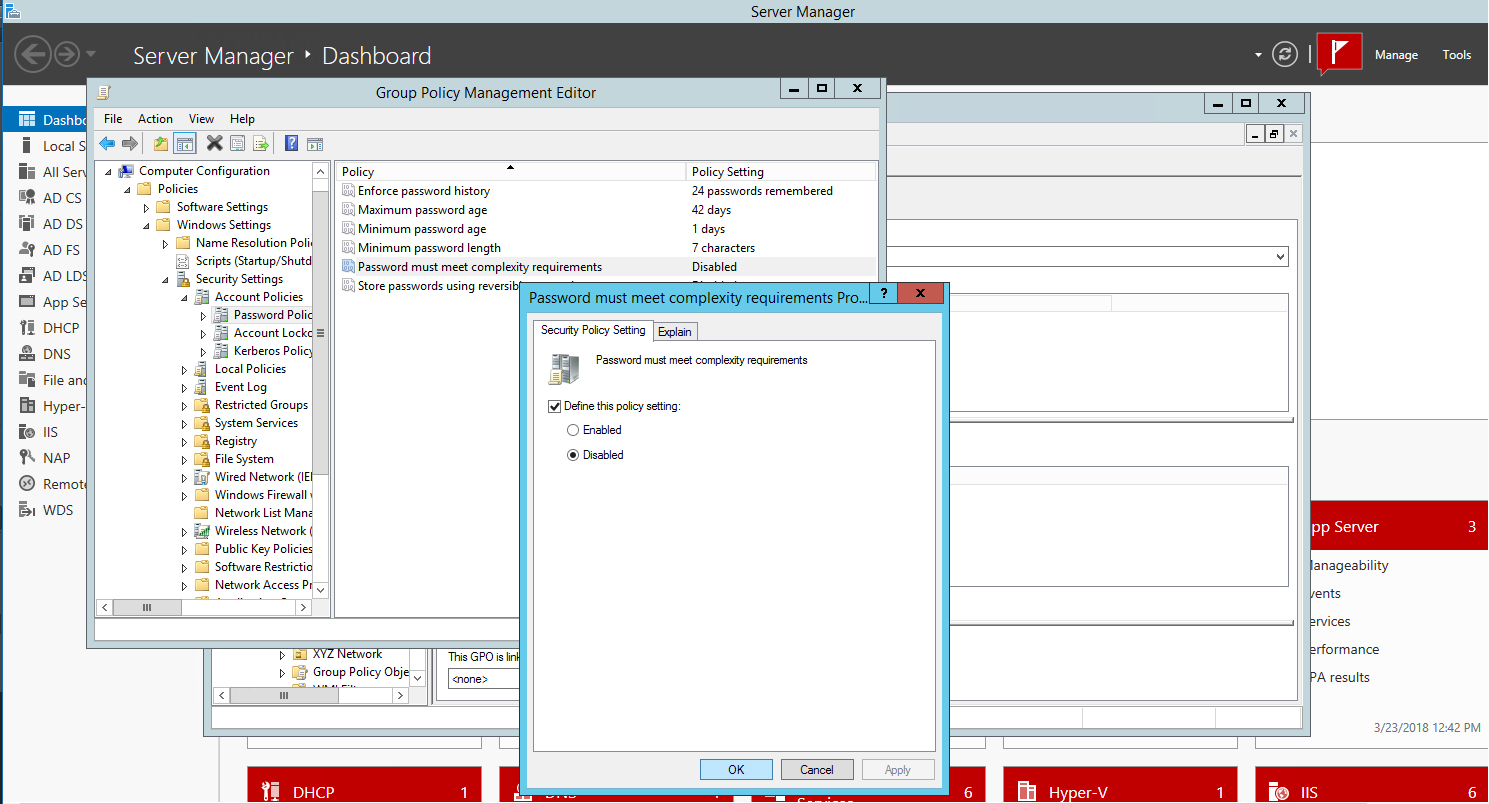Click the Export List toolbar icon
Viewport: 1489px width, 804px height.
tap(261, 143)
